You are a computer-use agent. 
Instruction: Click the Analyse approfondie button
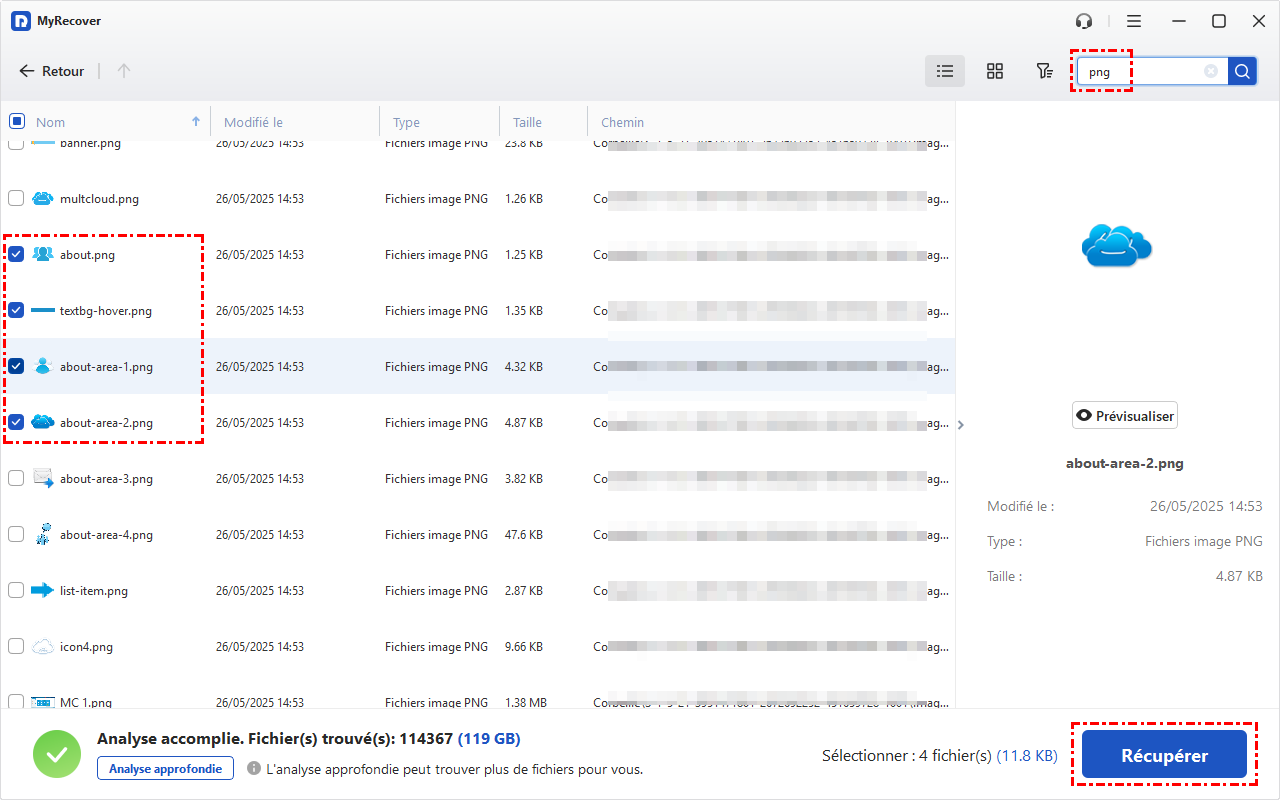[x=165, y=769]
